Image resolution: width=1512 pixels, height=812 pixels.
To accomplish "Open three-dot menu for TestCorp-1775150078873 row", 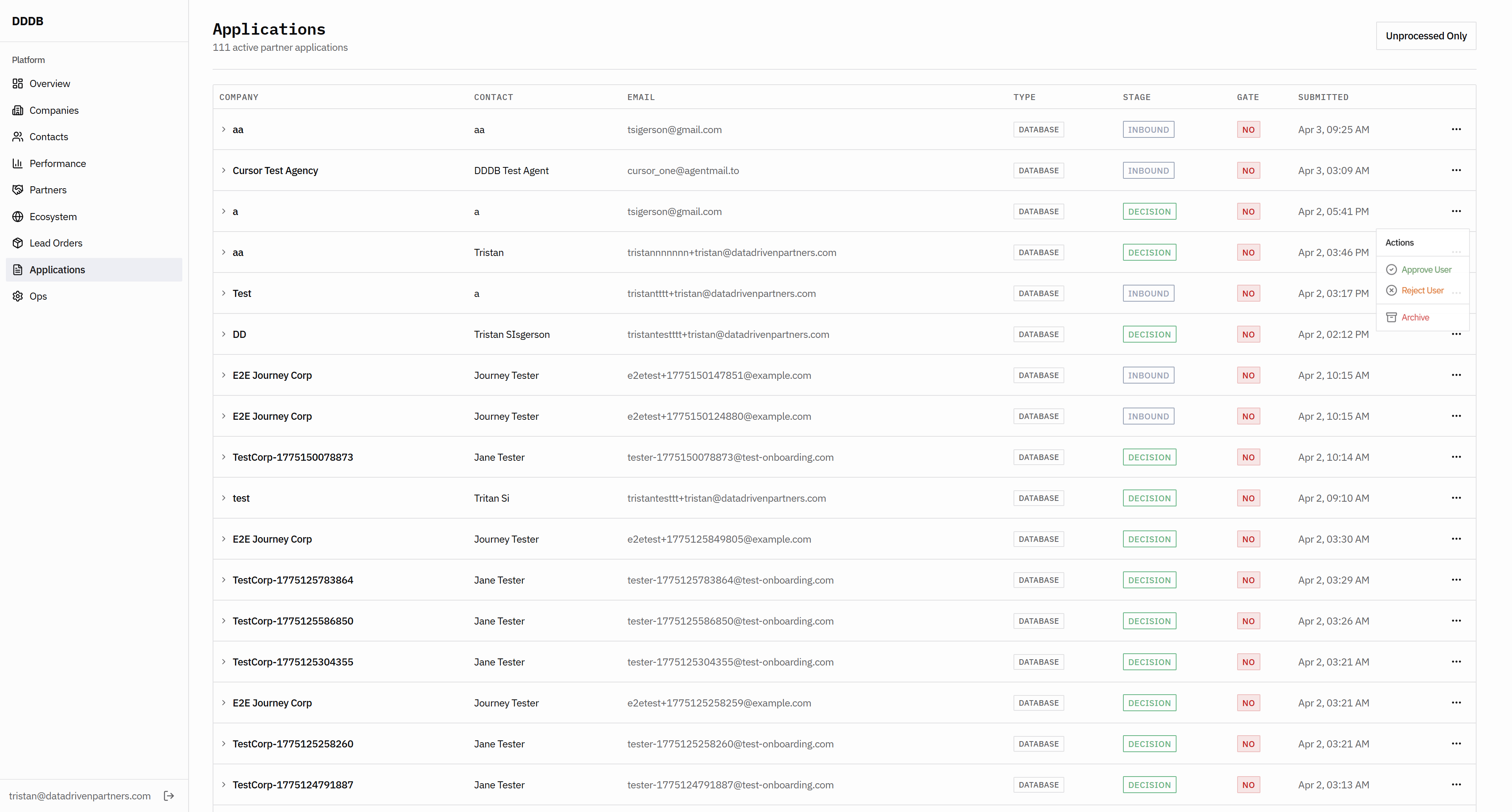I will click(1456, 457).
